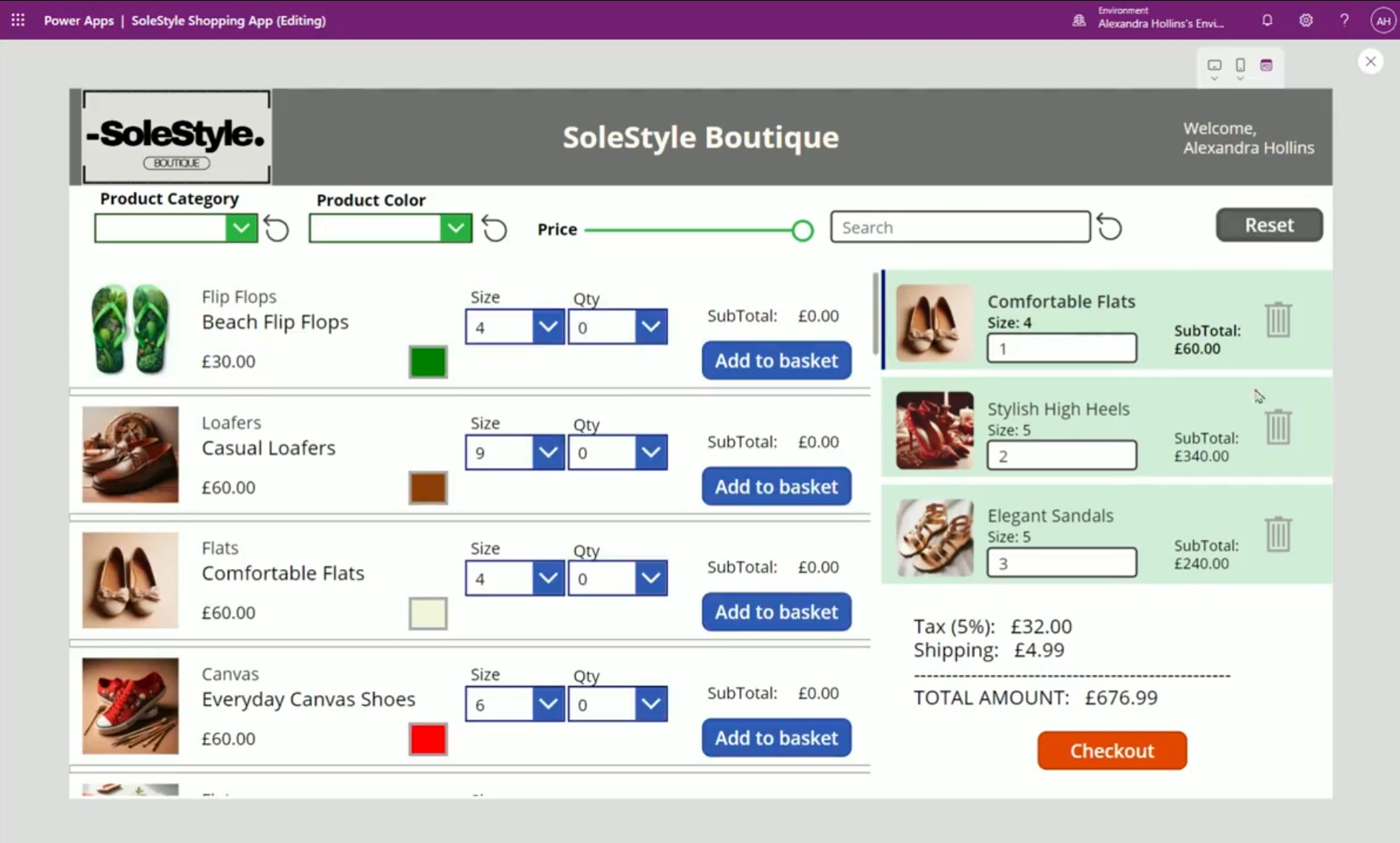Open the Power Apps settings gear
This screenshot has height=843, width=1400.
[1305, 20]
